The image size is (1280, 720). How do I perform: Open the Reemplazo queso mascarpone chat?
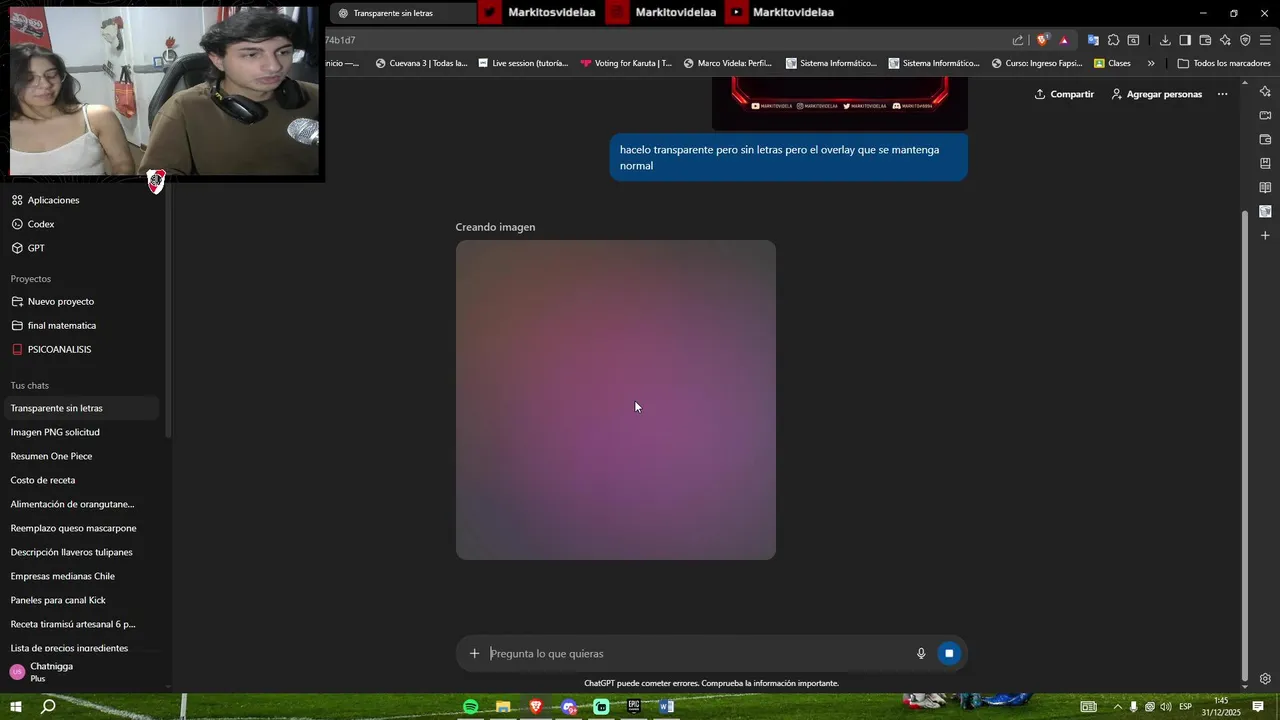(82, 528)
